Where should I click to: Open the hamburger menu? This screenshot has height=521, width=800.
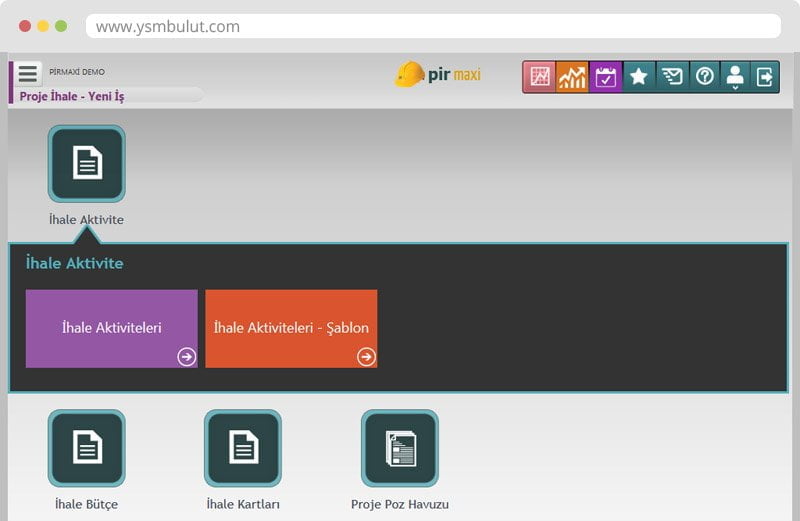(28, 74)
